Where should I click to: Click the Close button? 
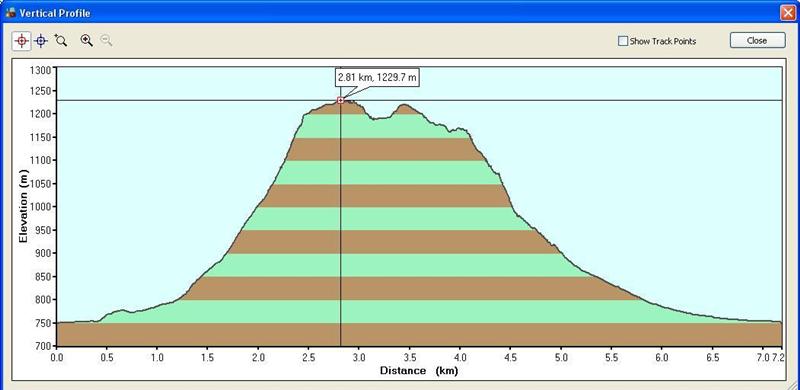pos(757,41)
